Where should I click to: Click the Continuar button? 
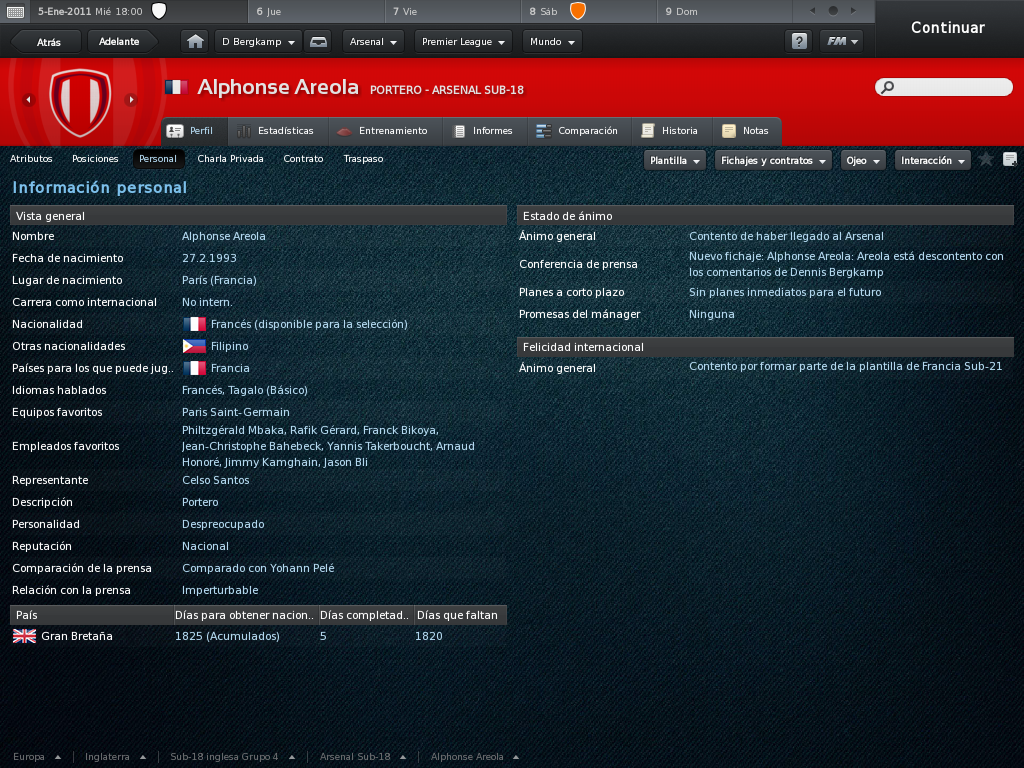point(948,27)
